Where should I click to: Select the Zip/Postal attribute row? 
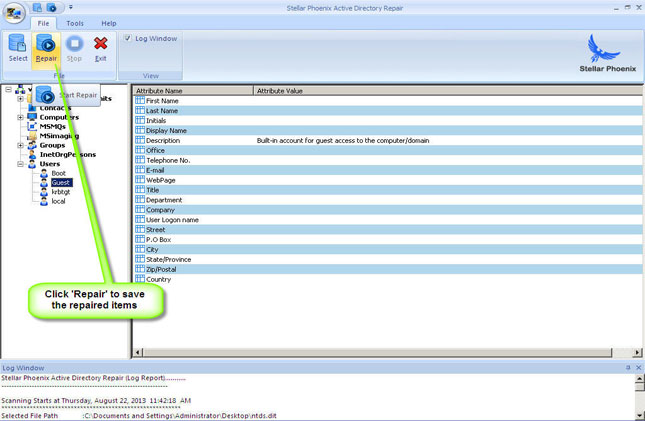[388, 269]
